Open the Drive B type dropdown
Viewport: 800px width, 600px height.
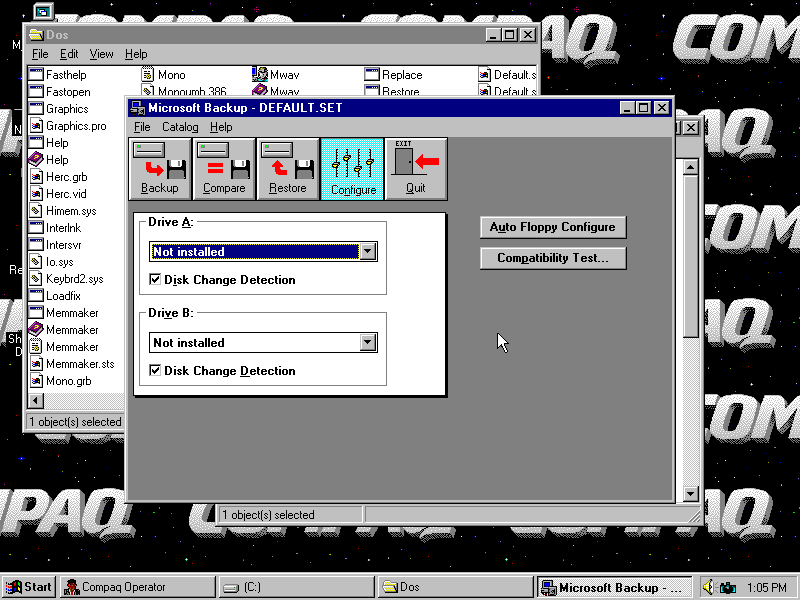tap(368, 342)
